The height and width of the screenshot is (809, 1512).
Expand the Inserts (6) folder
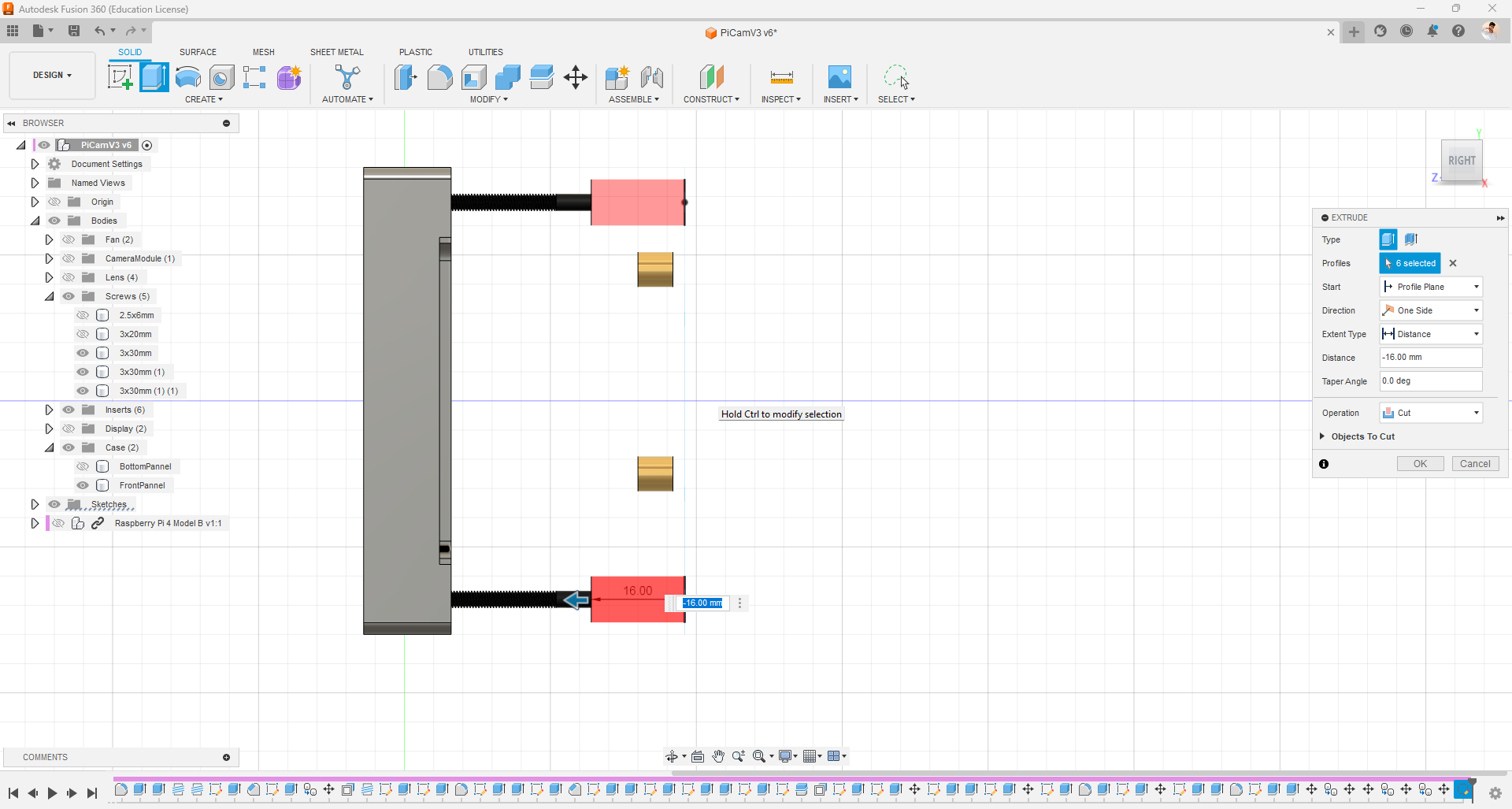click(x=49, y=410)
